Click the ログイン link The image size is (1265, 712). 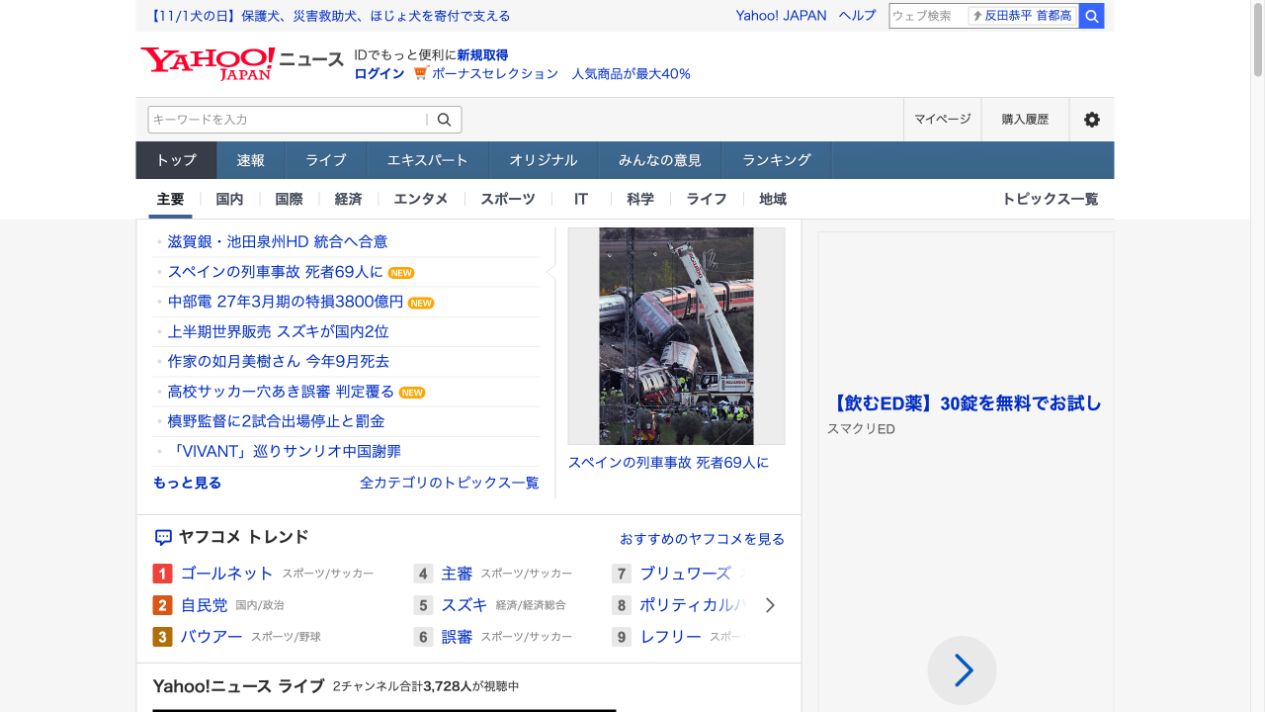coord(379,73)
